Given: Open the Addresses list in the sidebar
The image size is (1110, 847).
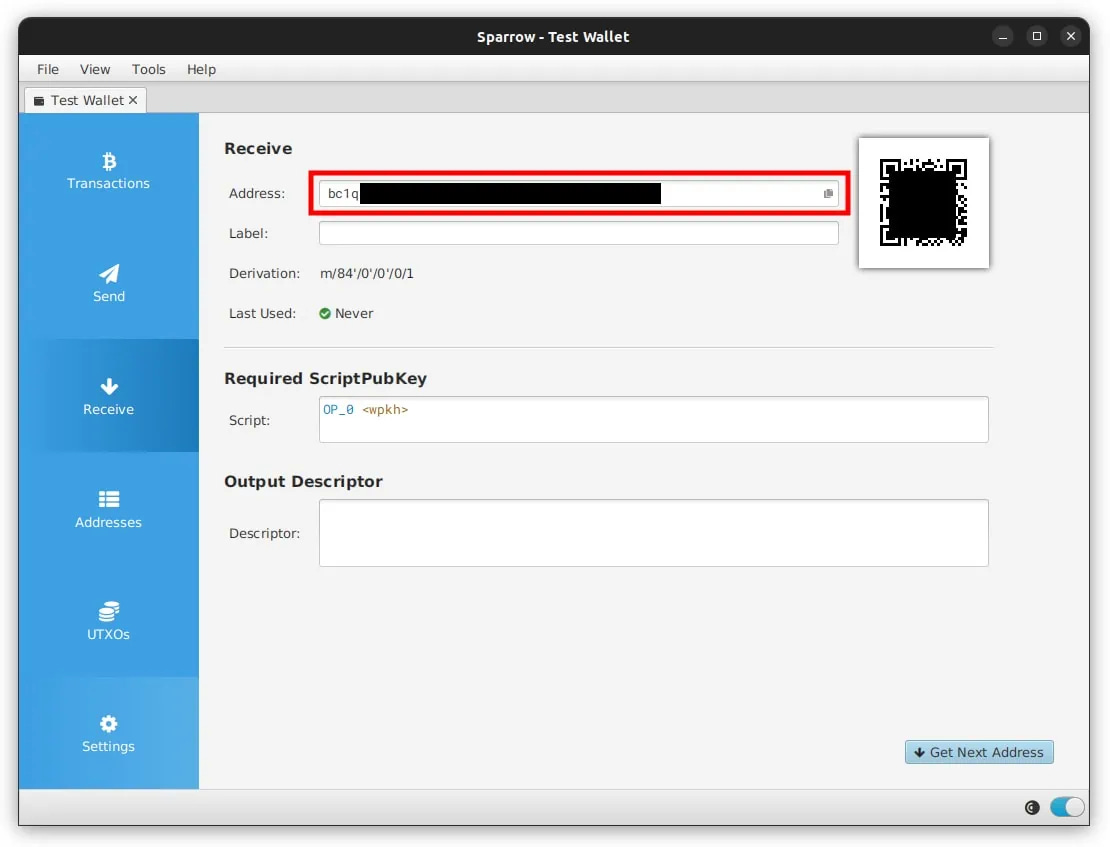Looking at the screenshot, I should coord(108,508).
